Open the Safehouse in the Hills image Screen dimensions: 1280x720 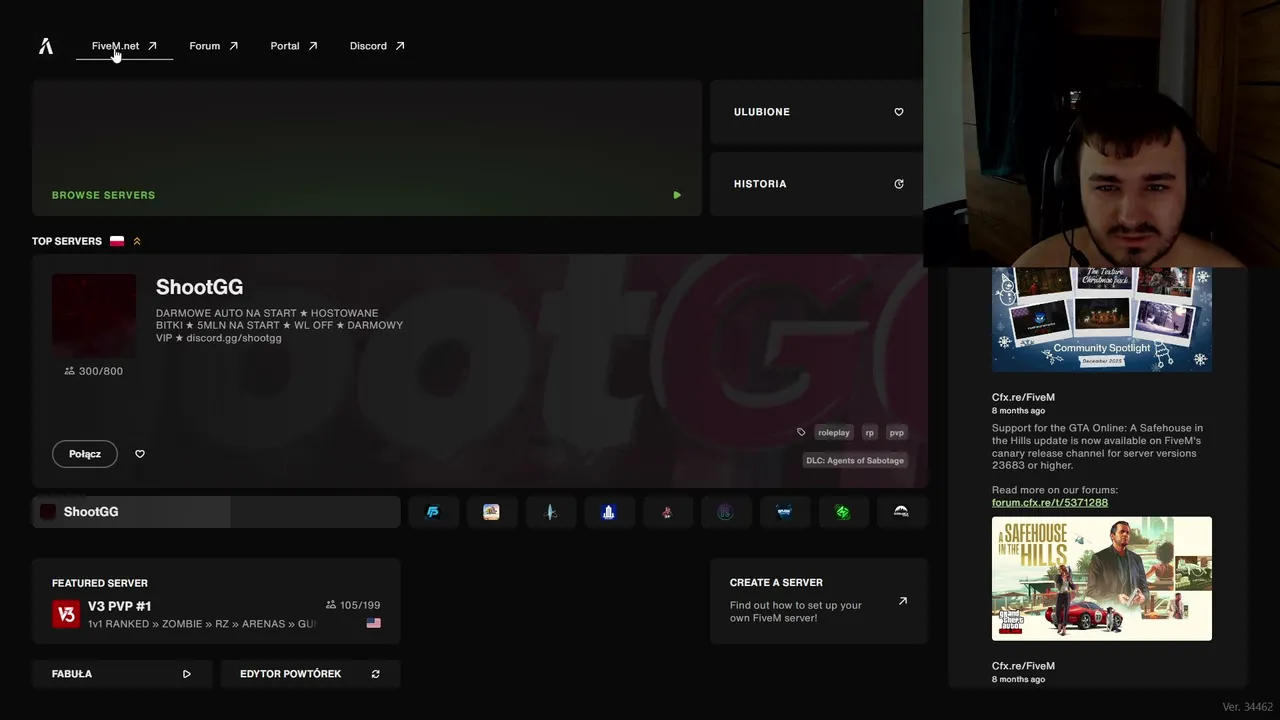(x=1102, y=578)
